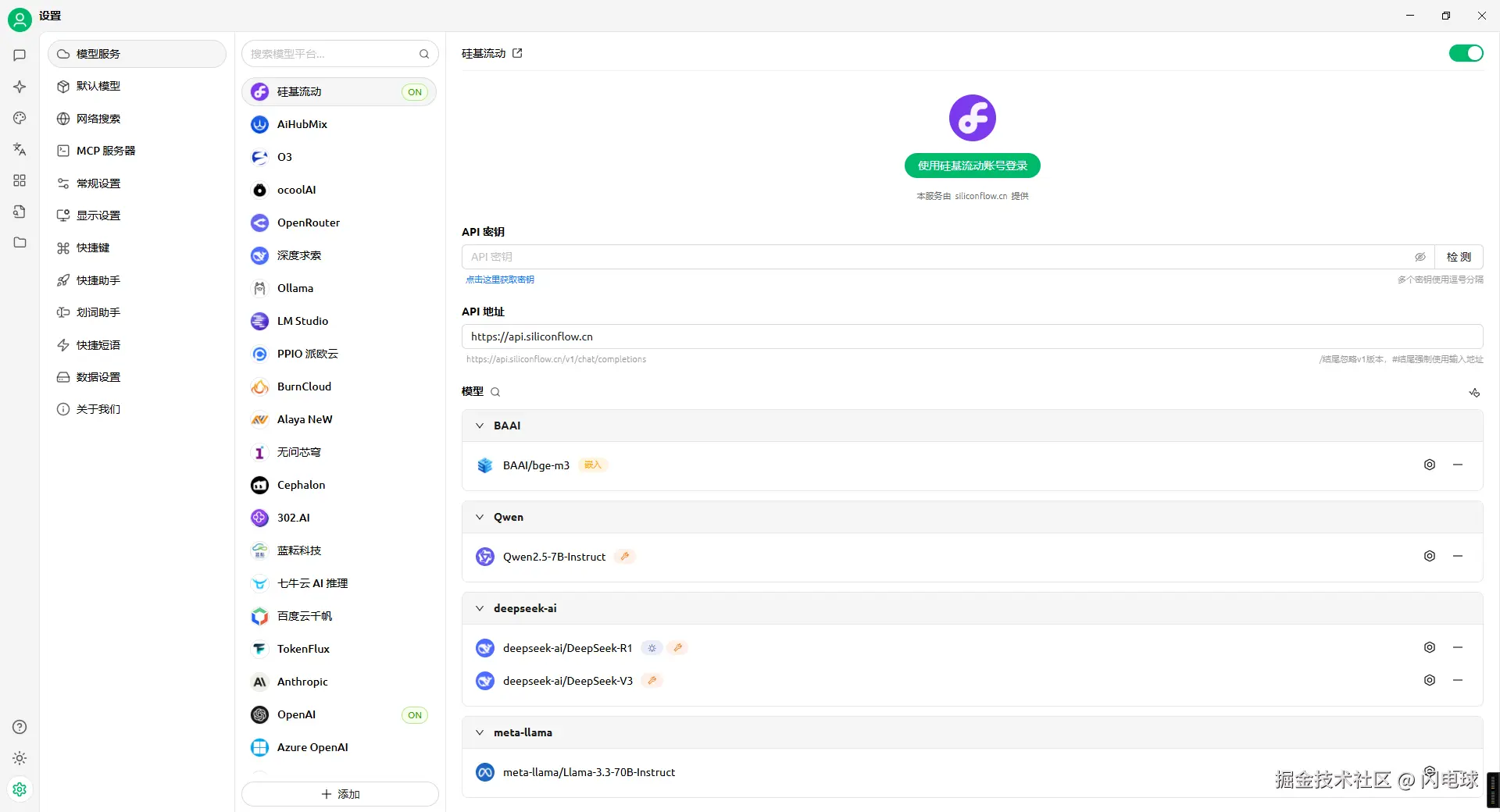Select the PPIO 派欧云 provider

pyautogui.click(x=339, y=354)
